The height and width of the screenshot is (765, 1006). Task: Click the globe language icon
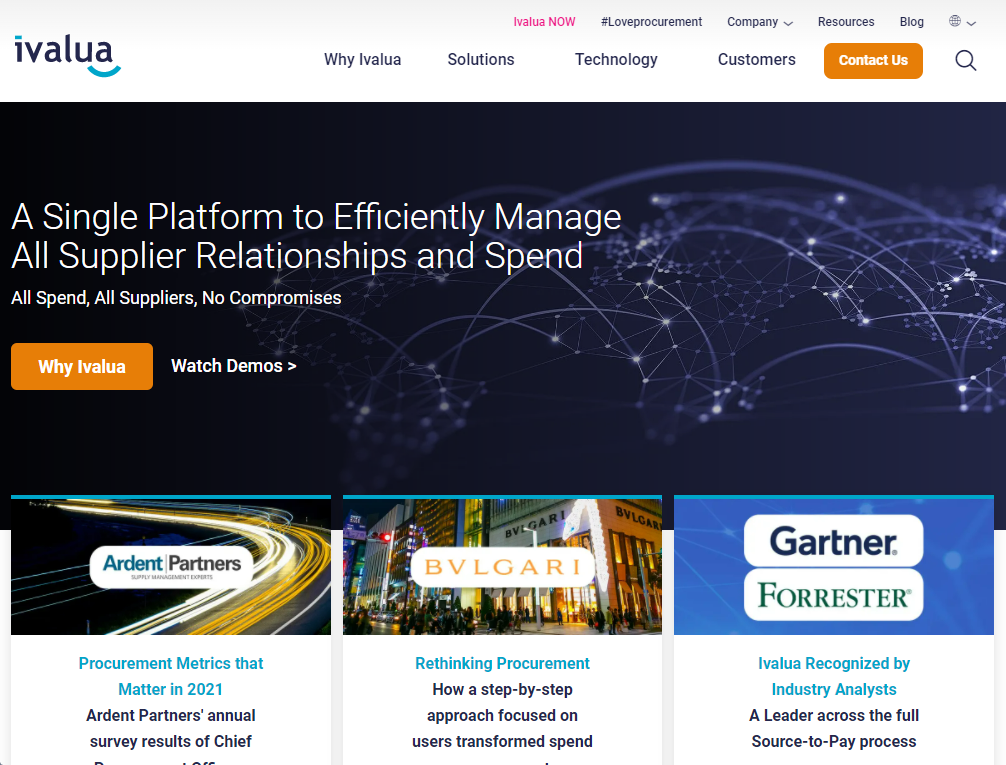click(x=955, y=22)
